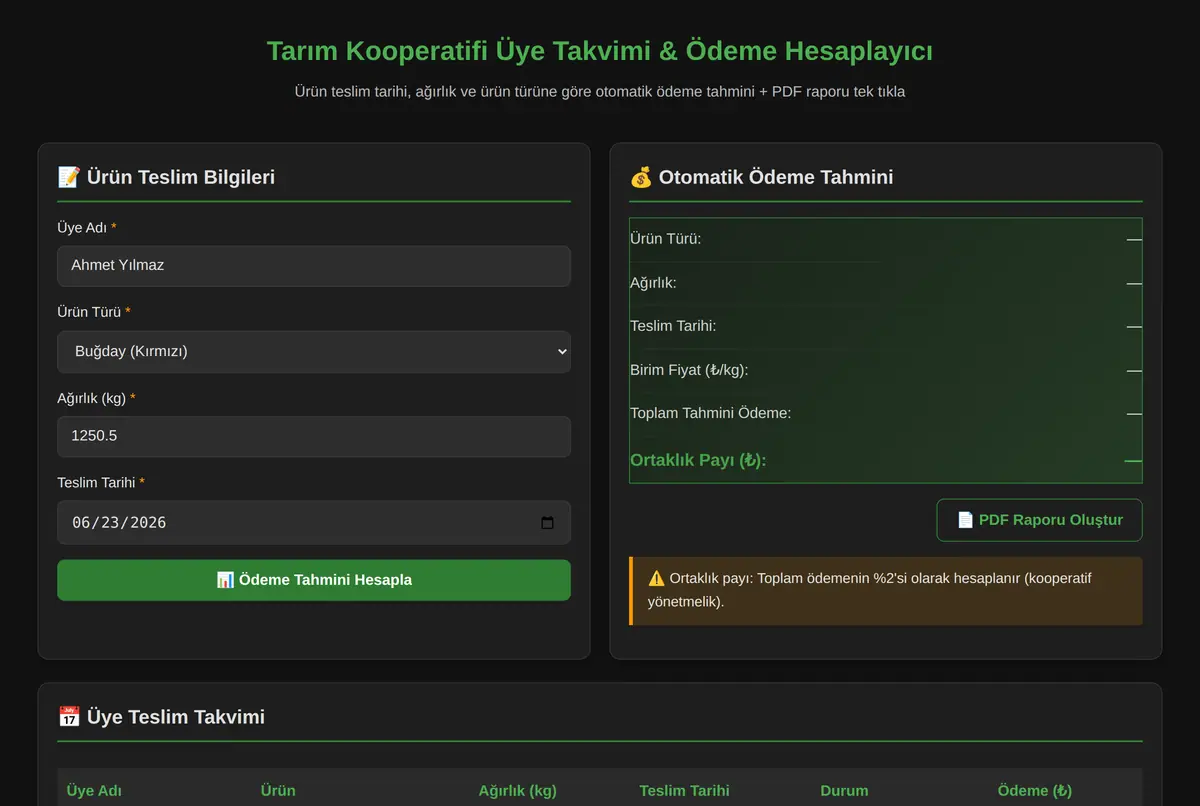Image resolution: width=1200 pixels, height=806 pixels.
Task: Click the Üye Adı table column header
Action: click(94, 791)
